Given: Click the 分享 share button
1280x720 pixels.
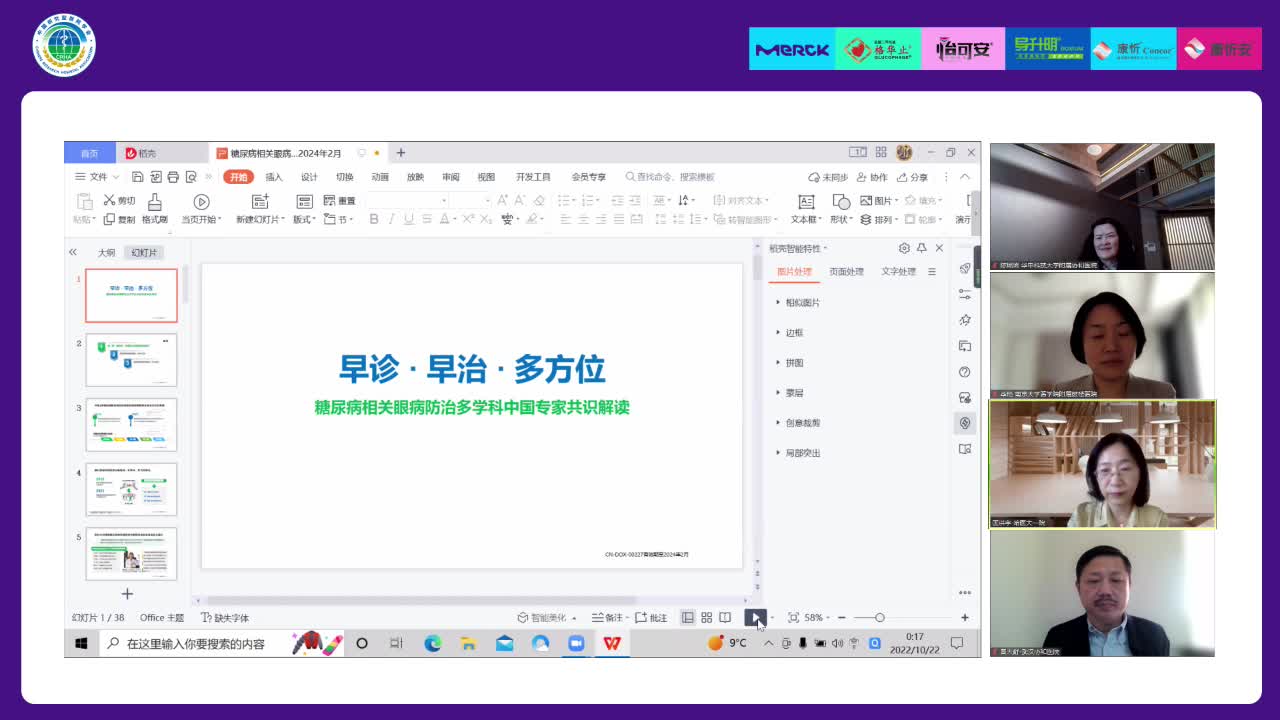Looking at the screenshot, I should 912,177.
